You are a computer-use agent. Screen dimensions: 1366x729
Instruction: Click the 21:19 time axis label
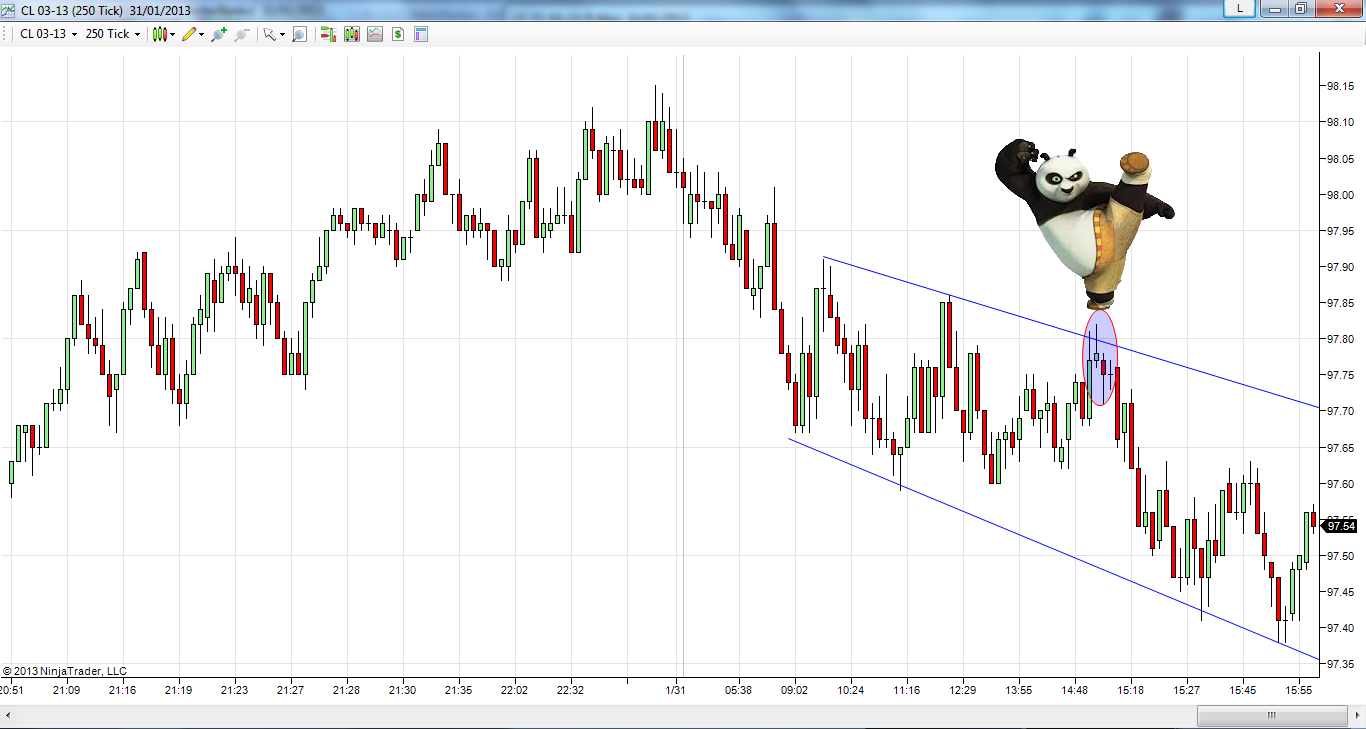(179, 690)
